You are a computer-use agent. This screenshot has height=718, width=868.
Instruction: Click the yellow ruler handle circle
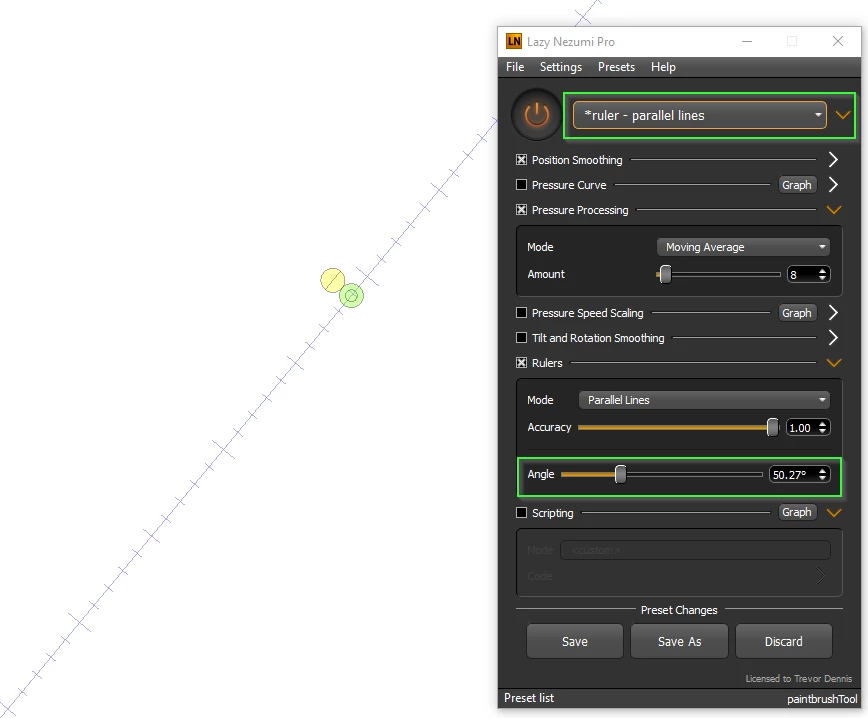tap(333, 280)
